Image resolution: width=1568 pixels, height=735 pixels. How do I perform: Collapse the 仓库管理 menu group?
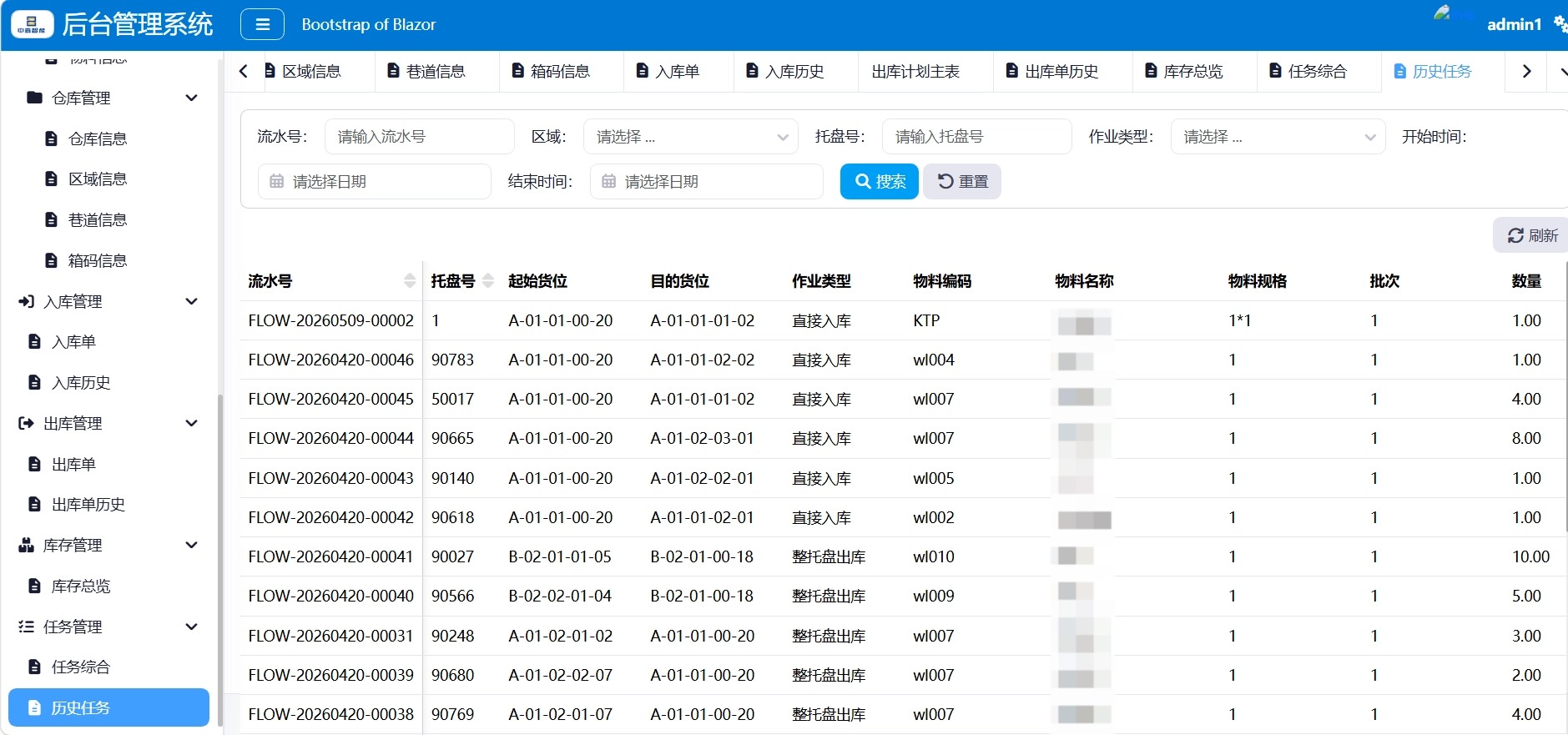pyautogui.click(x=191, y=98)
